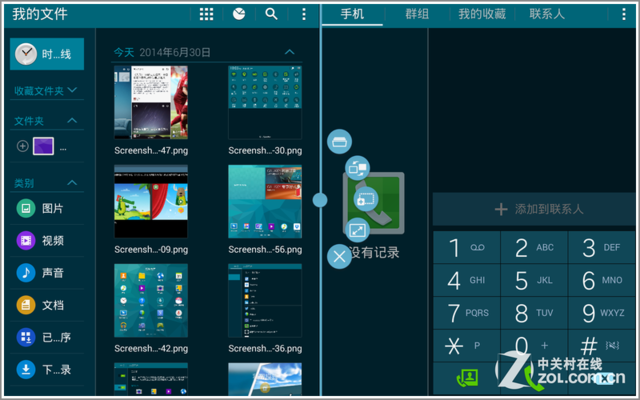
Task: Dial digit 8 TUV key
Action: [x=534, y=313]
